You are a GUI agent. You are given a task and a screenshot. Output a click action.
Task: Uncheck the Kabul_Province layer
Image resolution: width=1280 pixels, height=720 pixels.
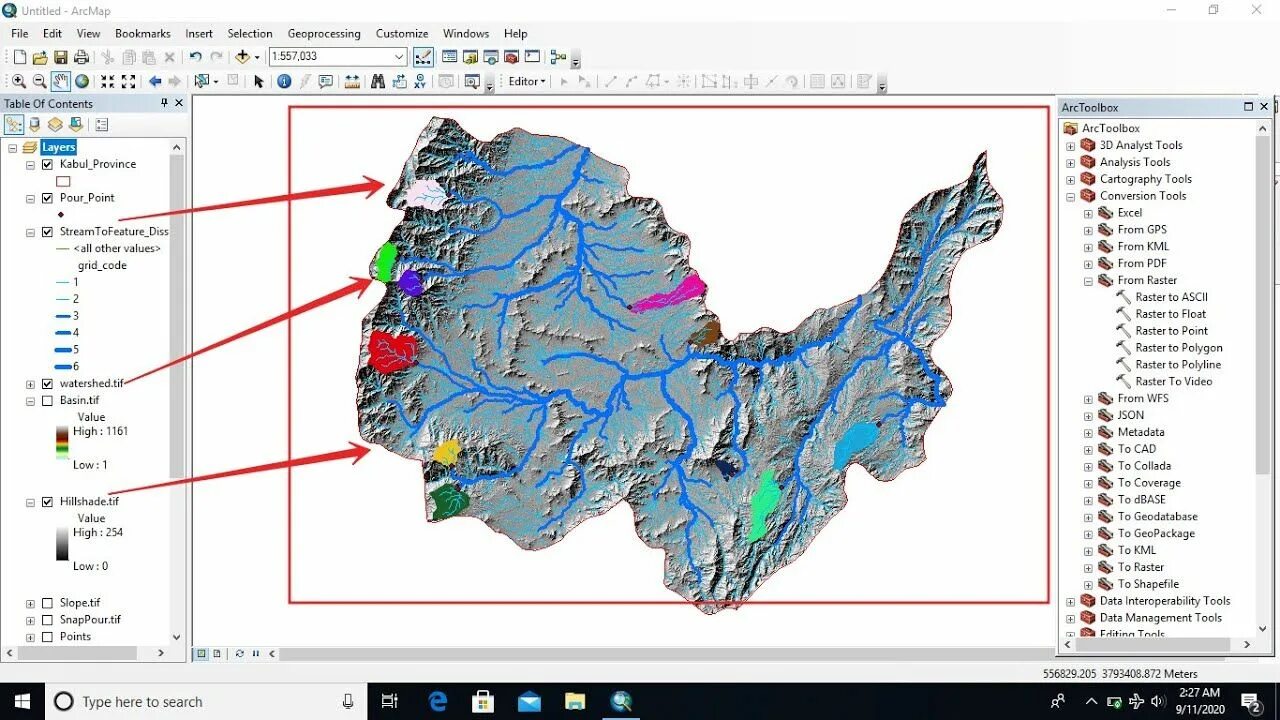[x=47, y=164]
